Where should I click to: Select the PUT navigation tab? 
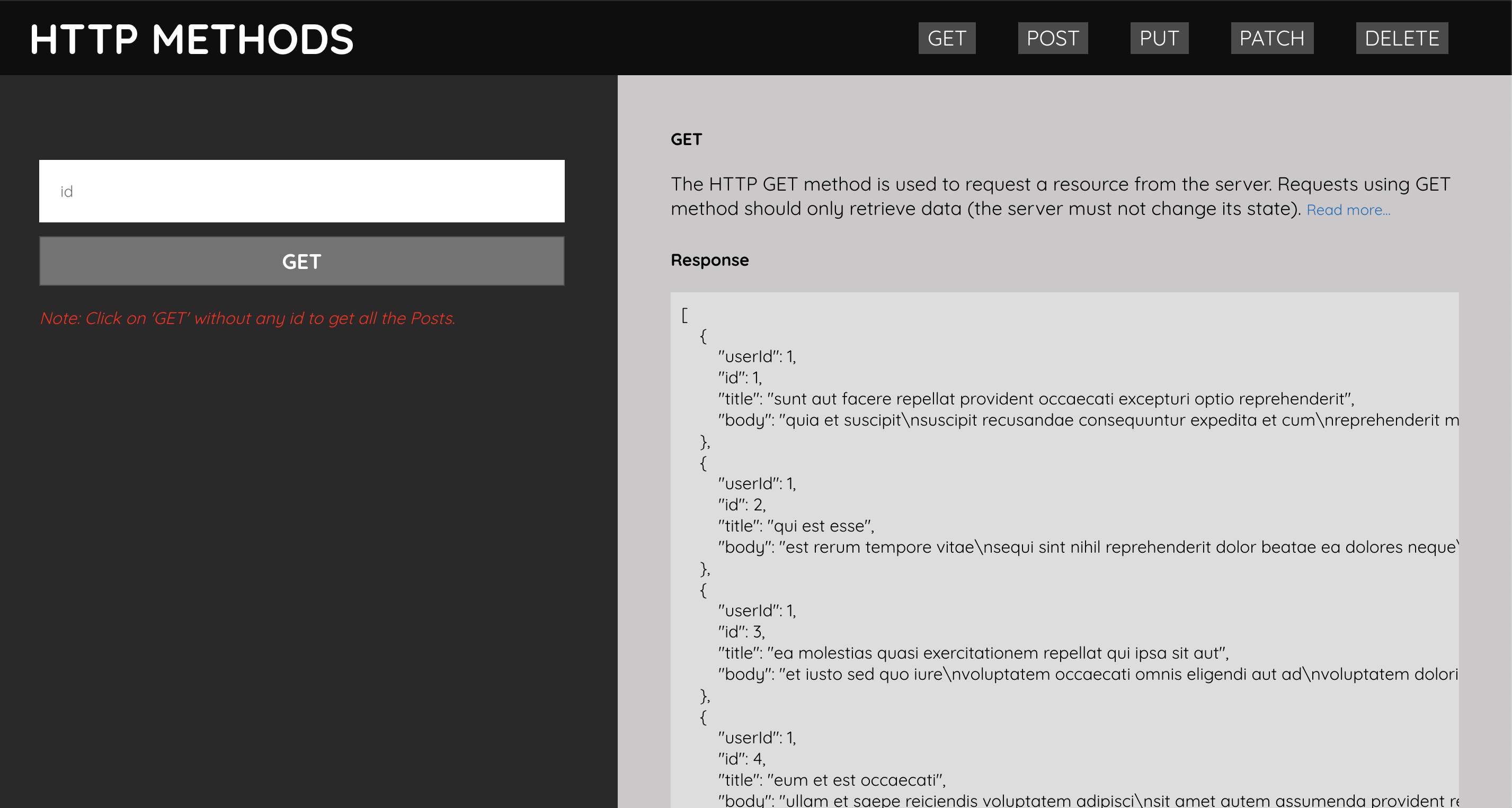point(1159,38)
